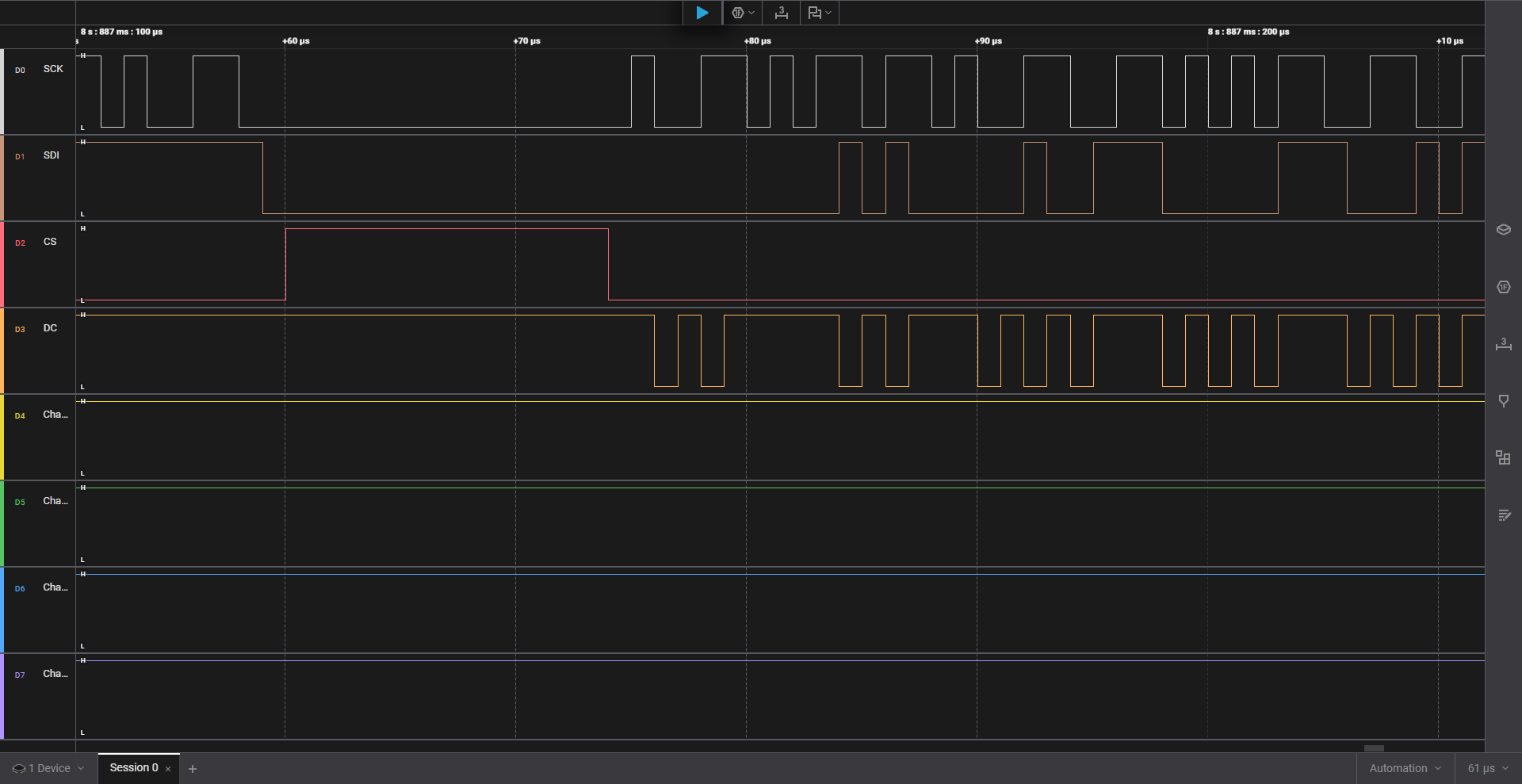1522x784 pixels.
Task: Create a new session with the plus button
Action: point(193,768)
